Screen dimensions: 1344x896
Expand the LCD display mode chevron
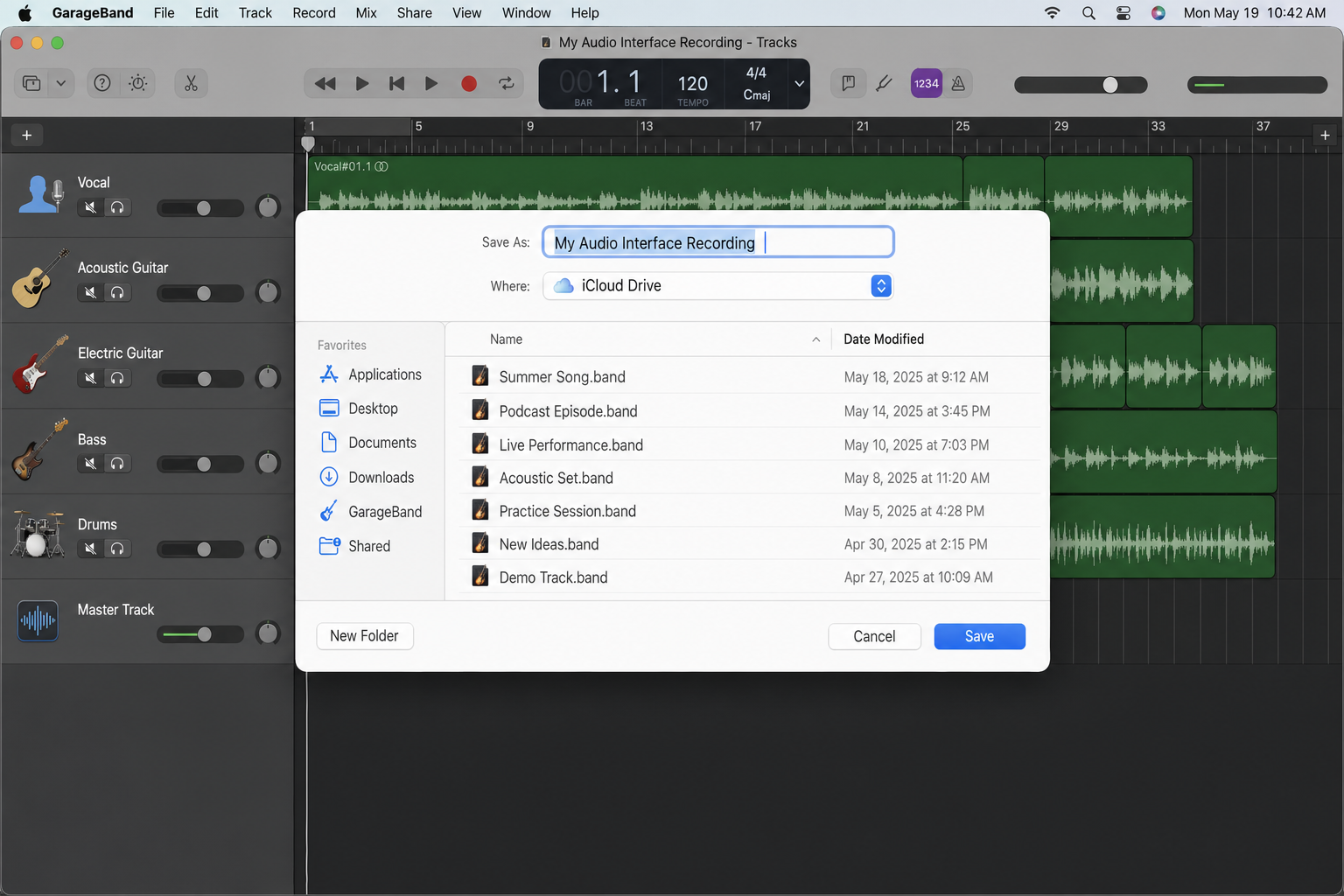tap(799, 84)
